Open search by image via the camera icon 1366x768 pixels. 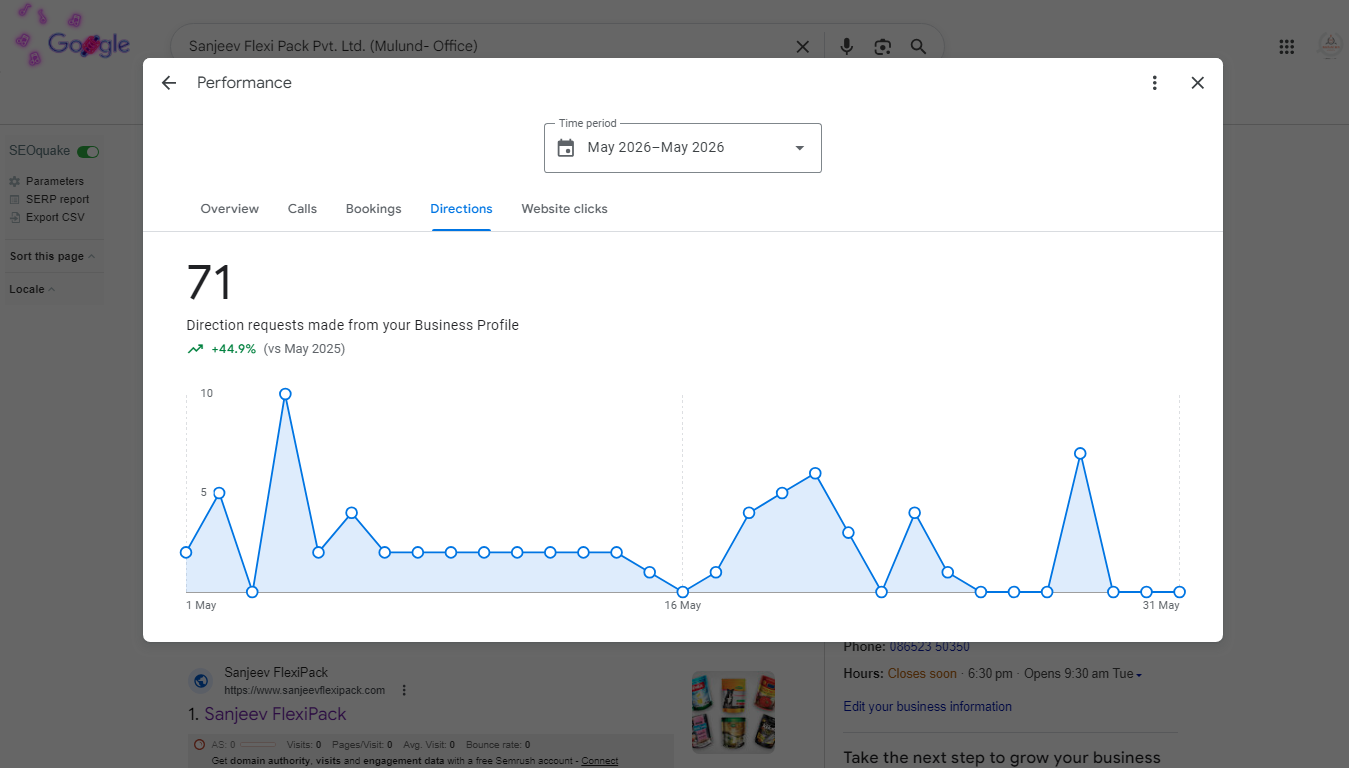[882, 47]
